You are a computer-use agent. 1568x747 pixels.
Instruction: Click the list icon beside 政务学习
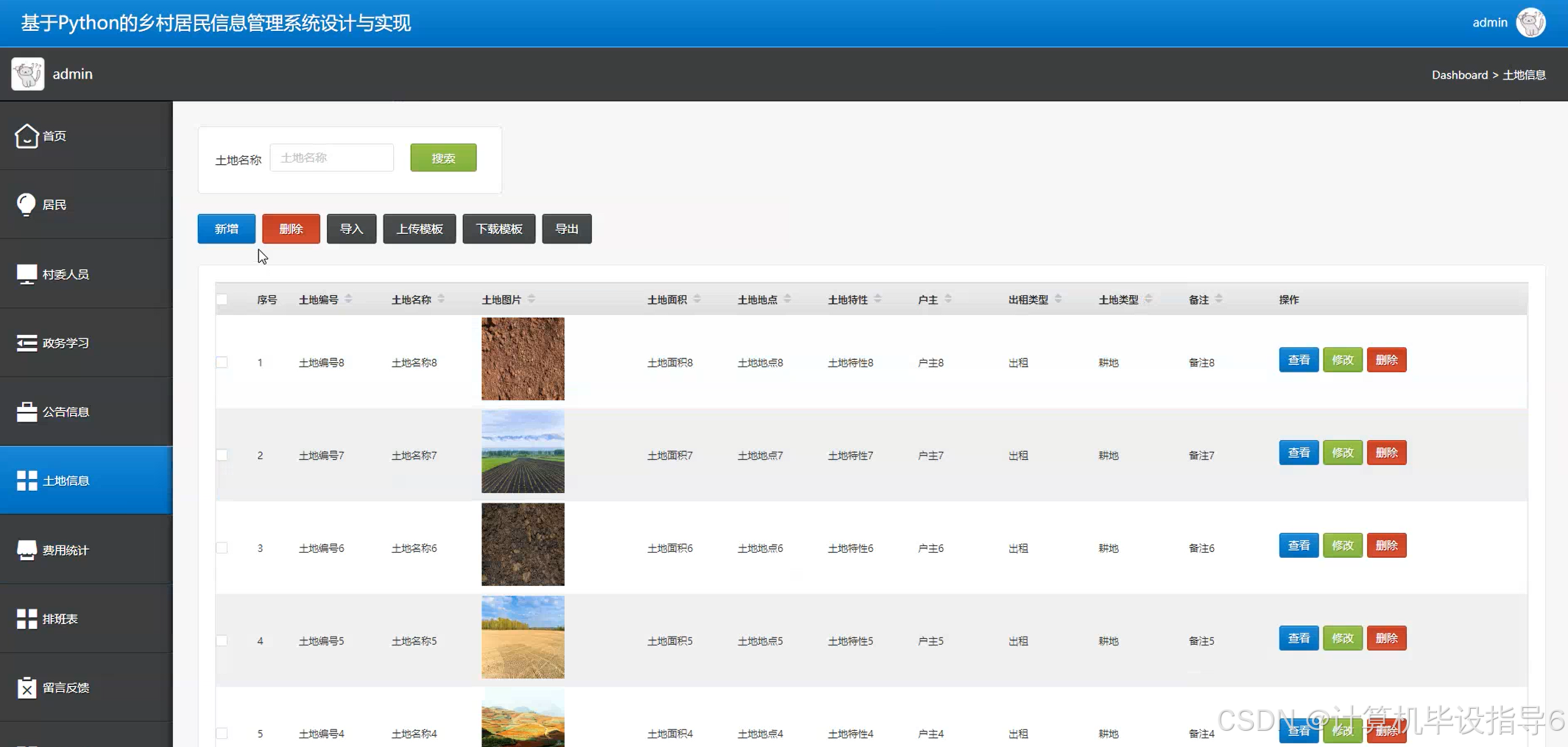coord(27,343)
